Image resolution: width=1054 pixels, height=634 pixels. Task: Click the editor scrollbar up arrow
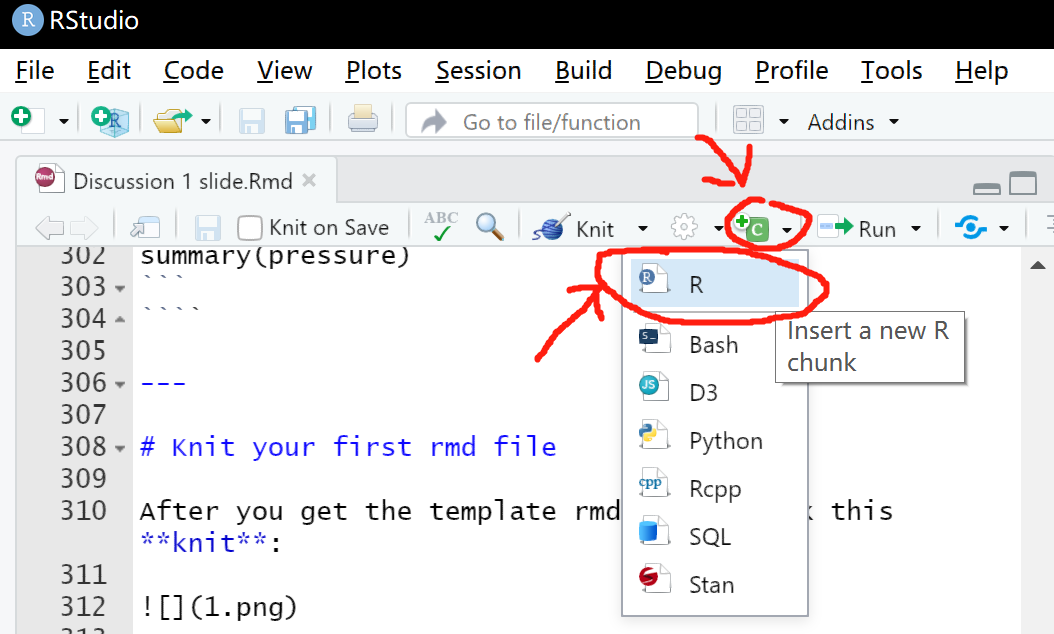tap(1038, 265)
